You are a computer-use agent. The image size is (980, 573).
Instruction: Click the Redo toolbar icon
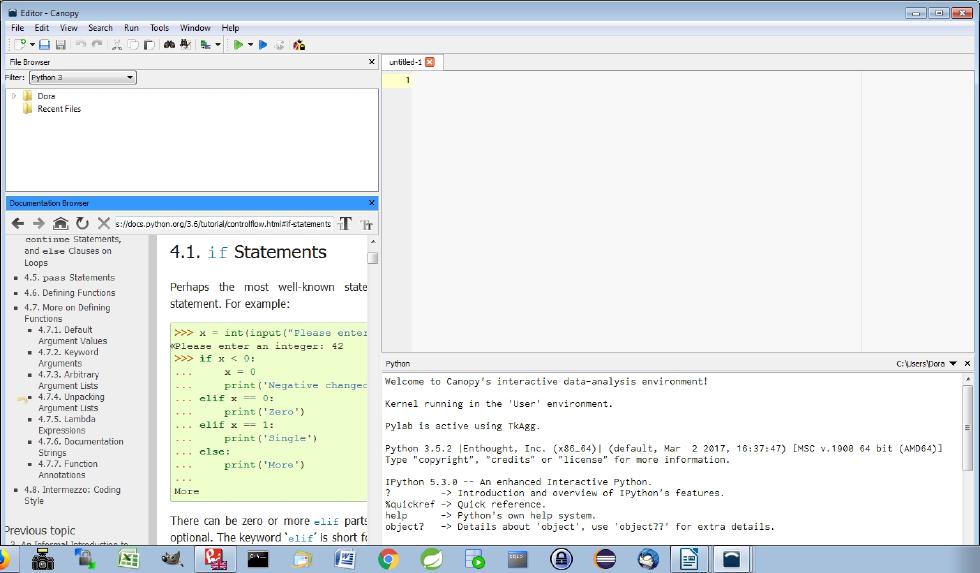(97, 44)
